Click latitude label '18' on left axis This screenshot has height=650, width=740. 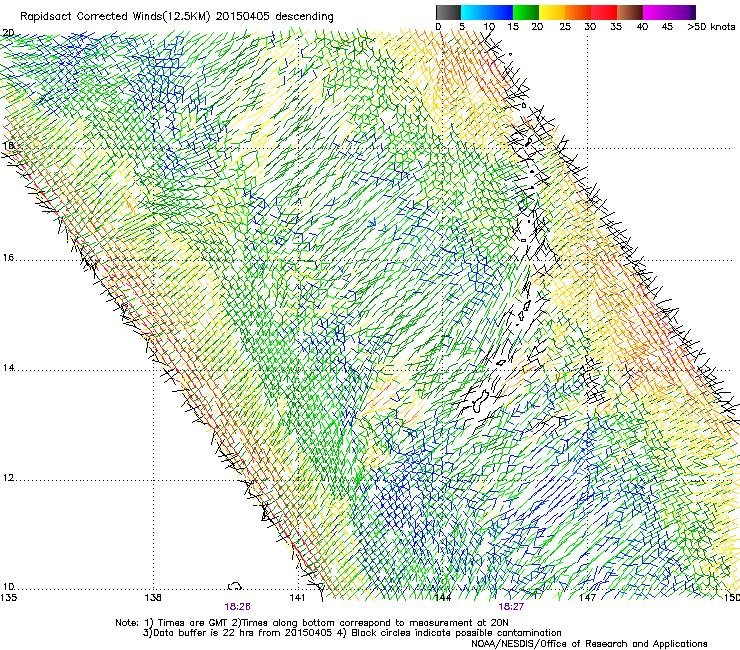point(8,145)
